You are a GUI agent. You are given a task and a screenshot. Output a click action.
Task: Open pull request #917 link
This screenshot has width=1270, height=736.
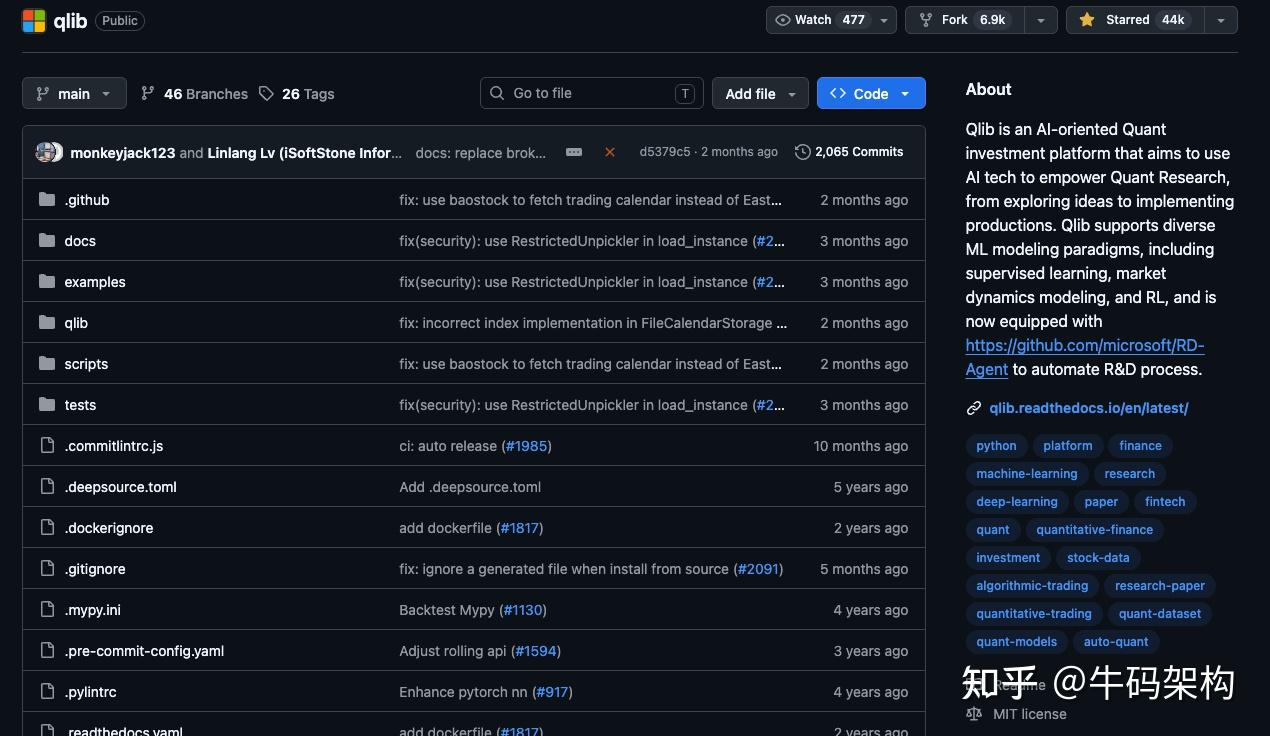point(552,692)
